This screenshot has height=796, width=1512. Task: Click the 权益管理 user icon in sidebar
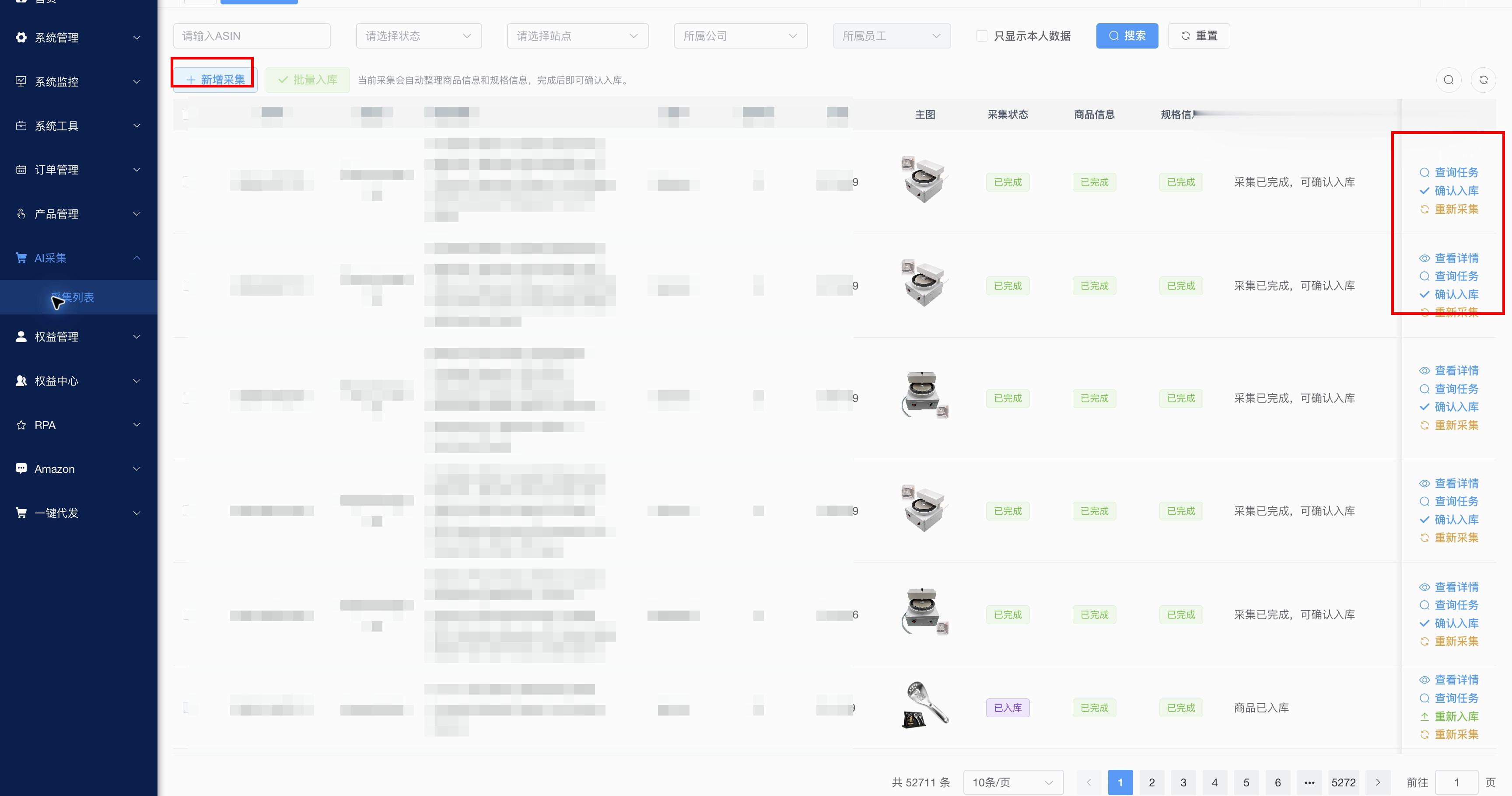coord(21,336)
